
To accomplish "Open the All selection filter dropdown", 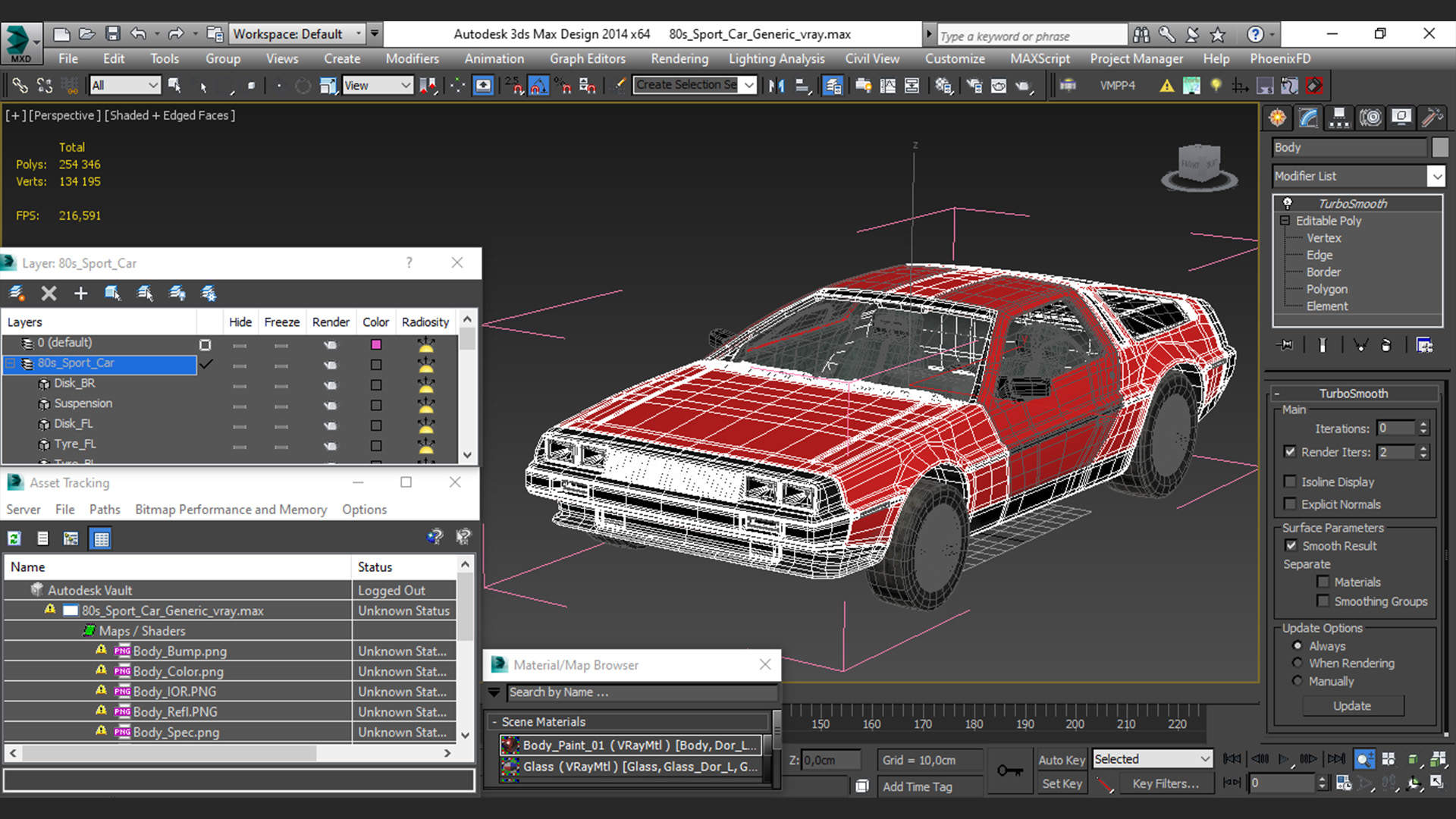I will point(124,86).
